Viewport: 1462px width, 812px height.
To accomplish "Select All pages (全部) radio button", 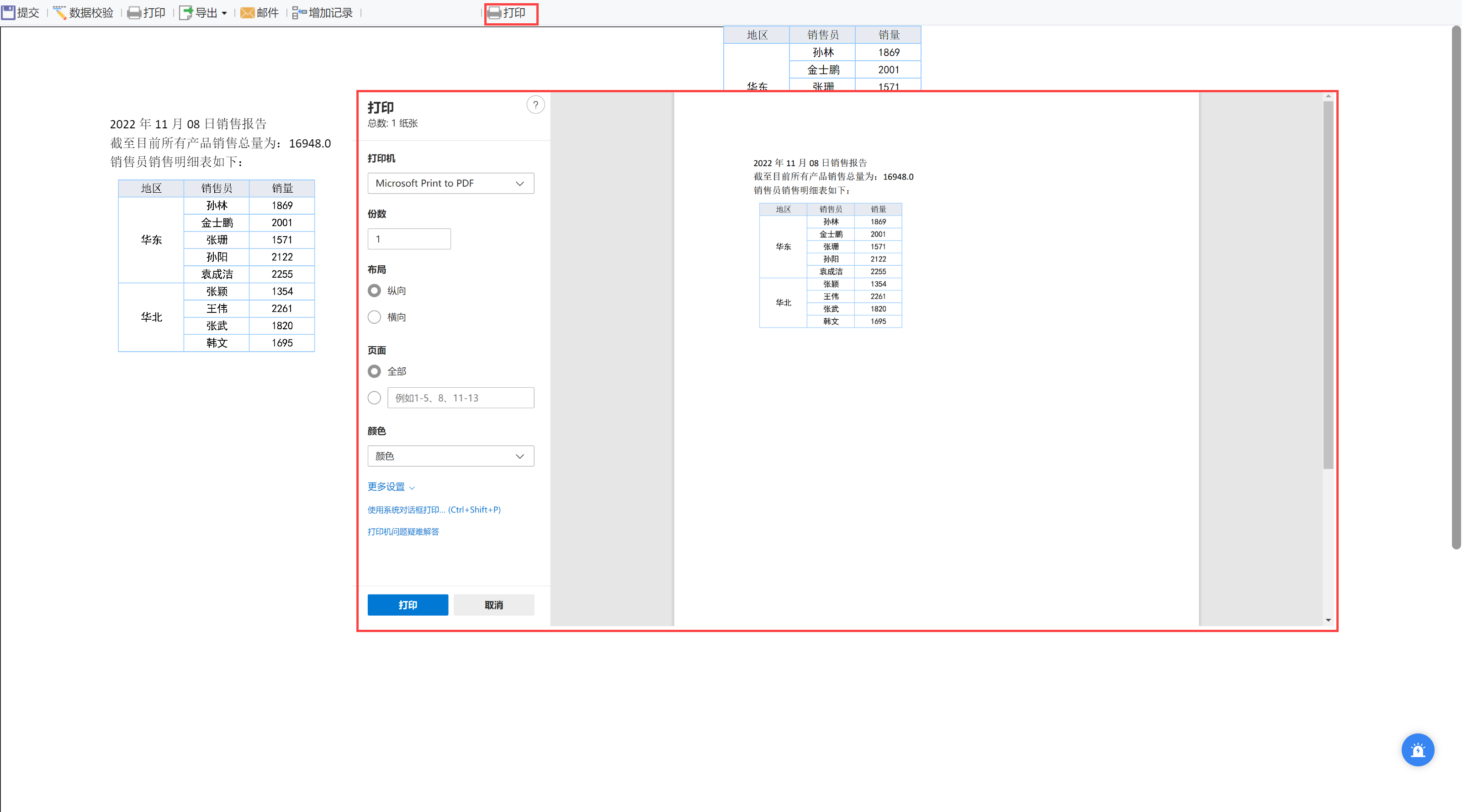I will [374, 371].
